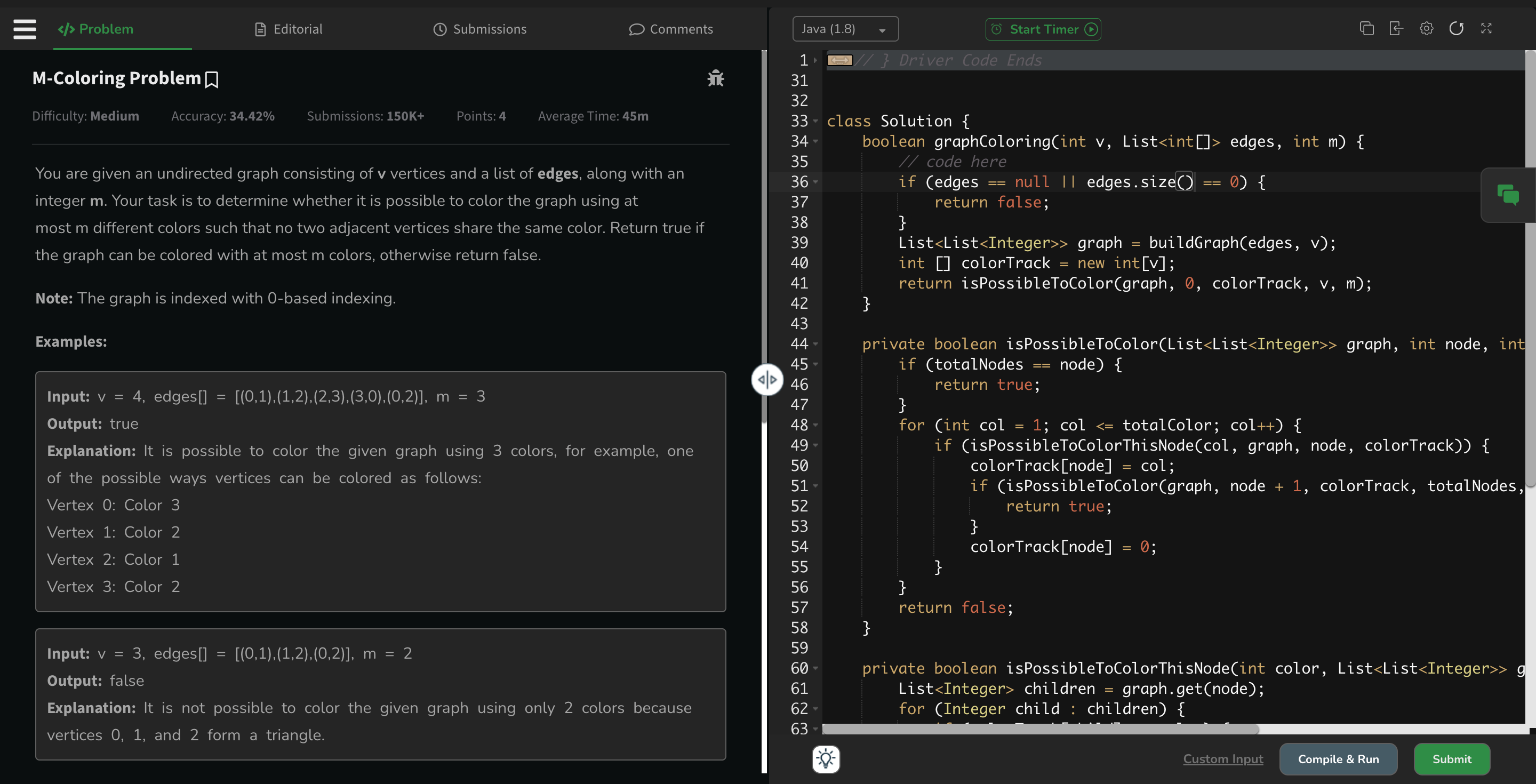
Task: Bookmark the M-Coloring Problem
Action: coord(212,79)
